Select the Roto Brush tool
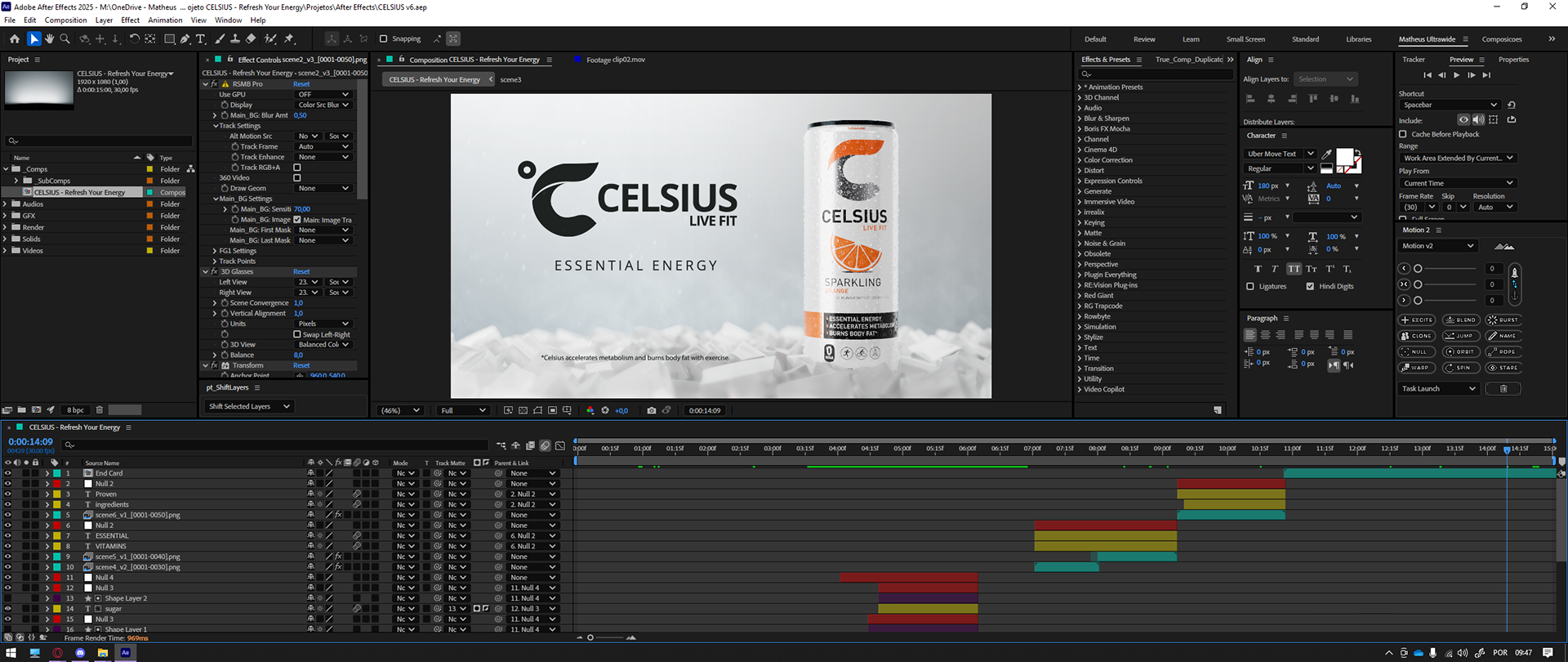 (270, 38)
